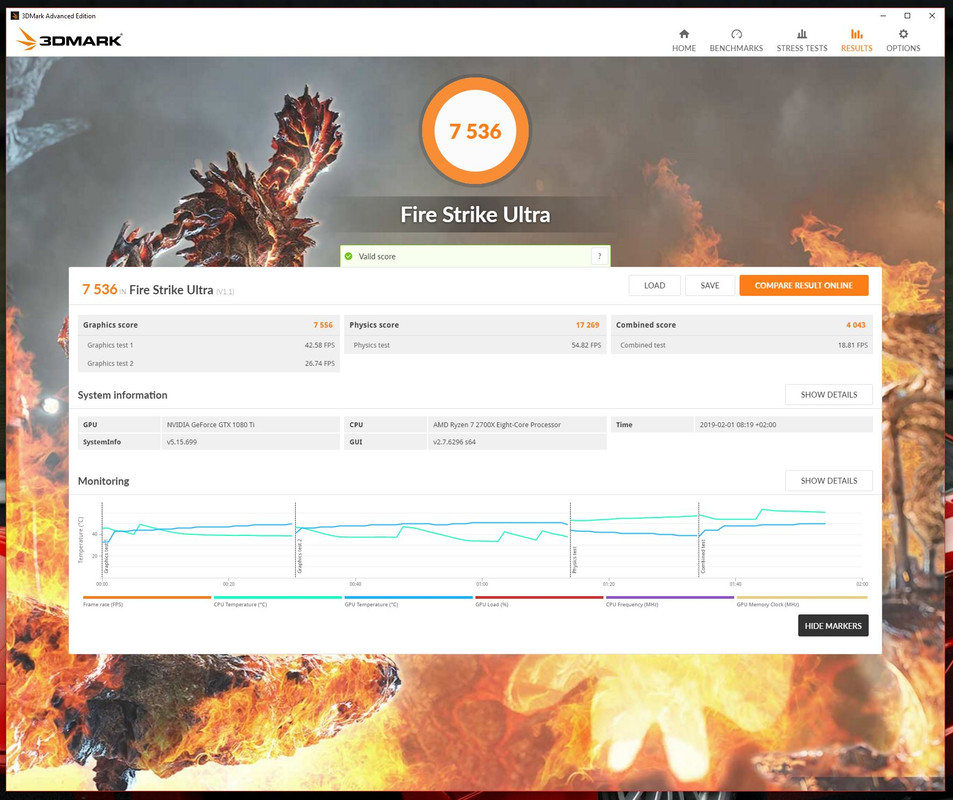Viewport: 953px width, 800px height.
Task: Click Graphics test 1 row 42.58 FPS
Action: coord(209,345)
